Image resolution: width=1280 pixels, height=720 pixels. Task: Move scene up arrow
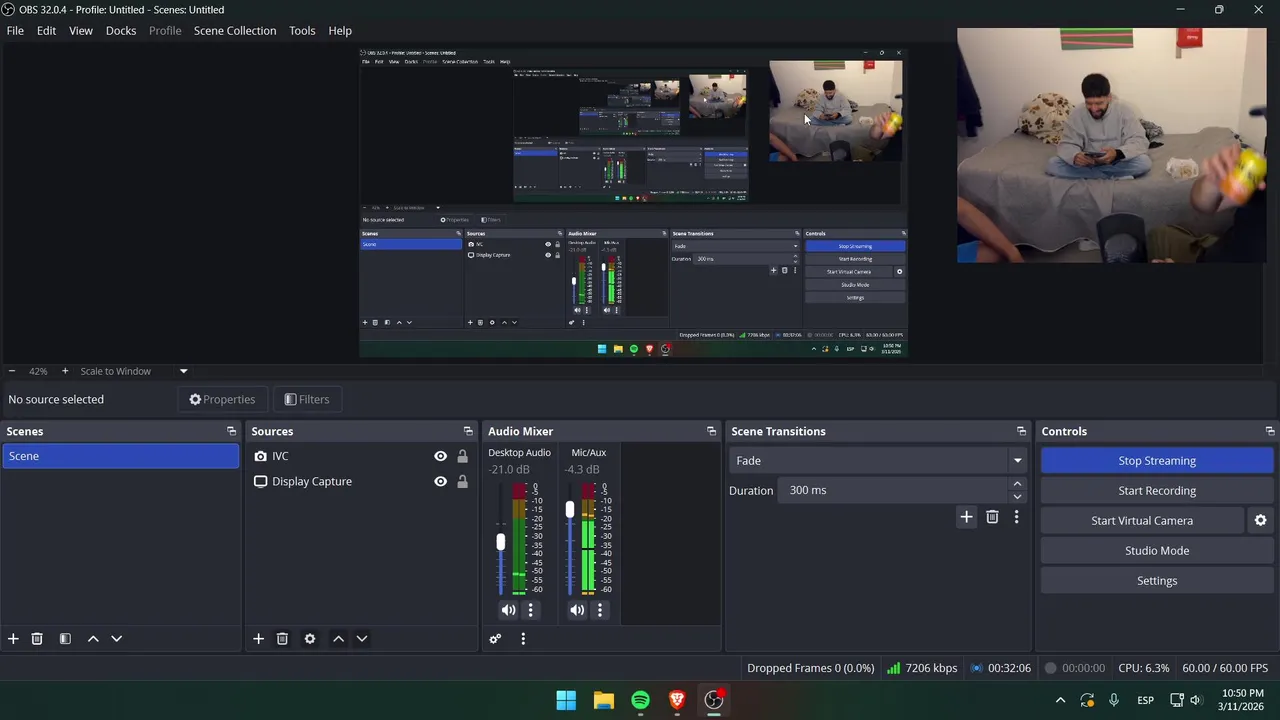point(93,638)
